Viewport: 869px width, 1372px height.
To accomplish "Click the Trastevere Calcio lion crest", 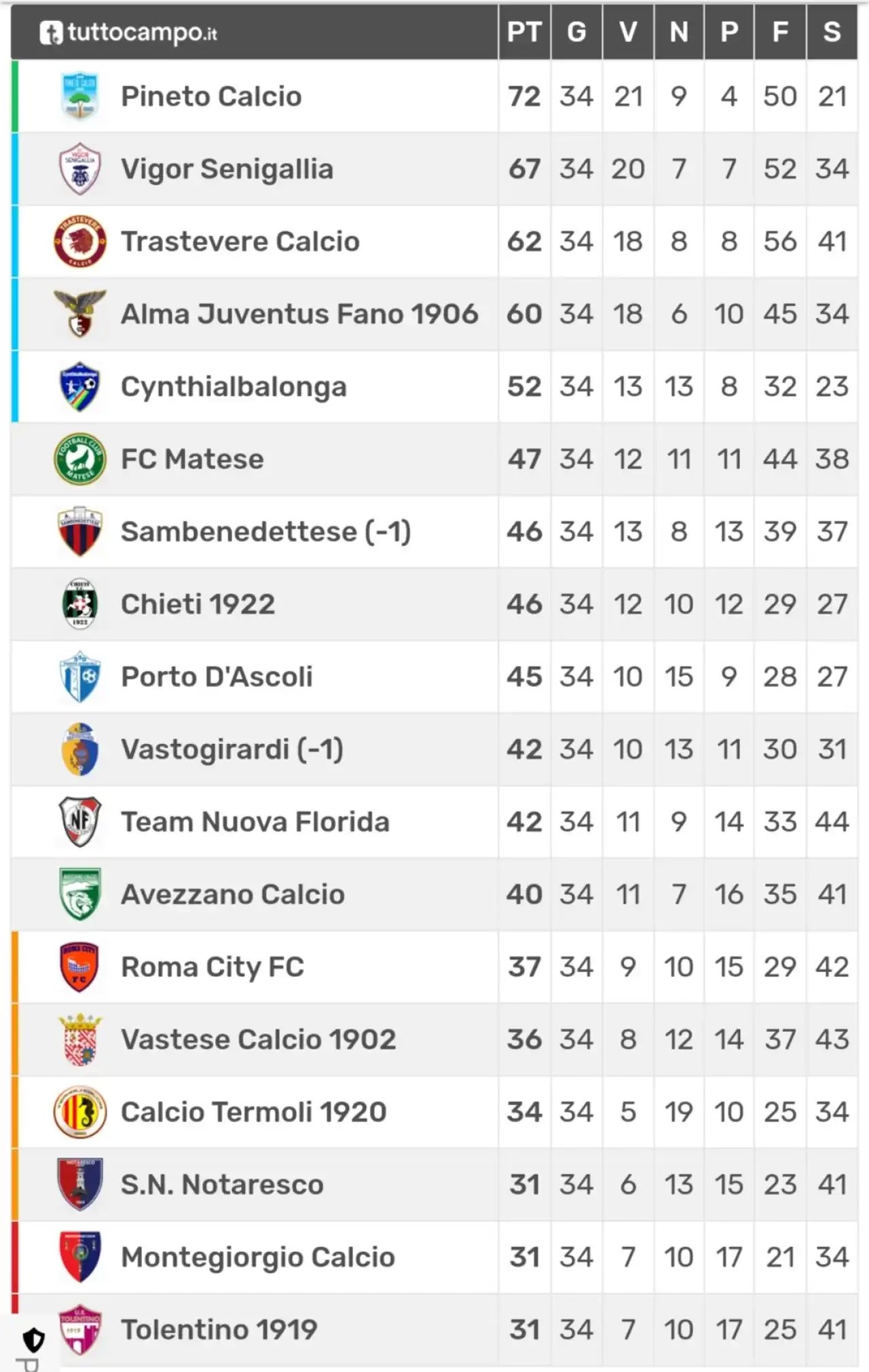I will pyautogui.click(x=80, y=241).
